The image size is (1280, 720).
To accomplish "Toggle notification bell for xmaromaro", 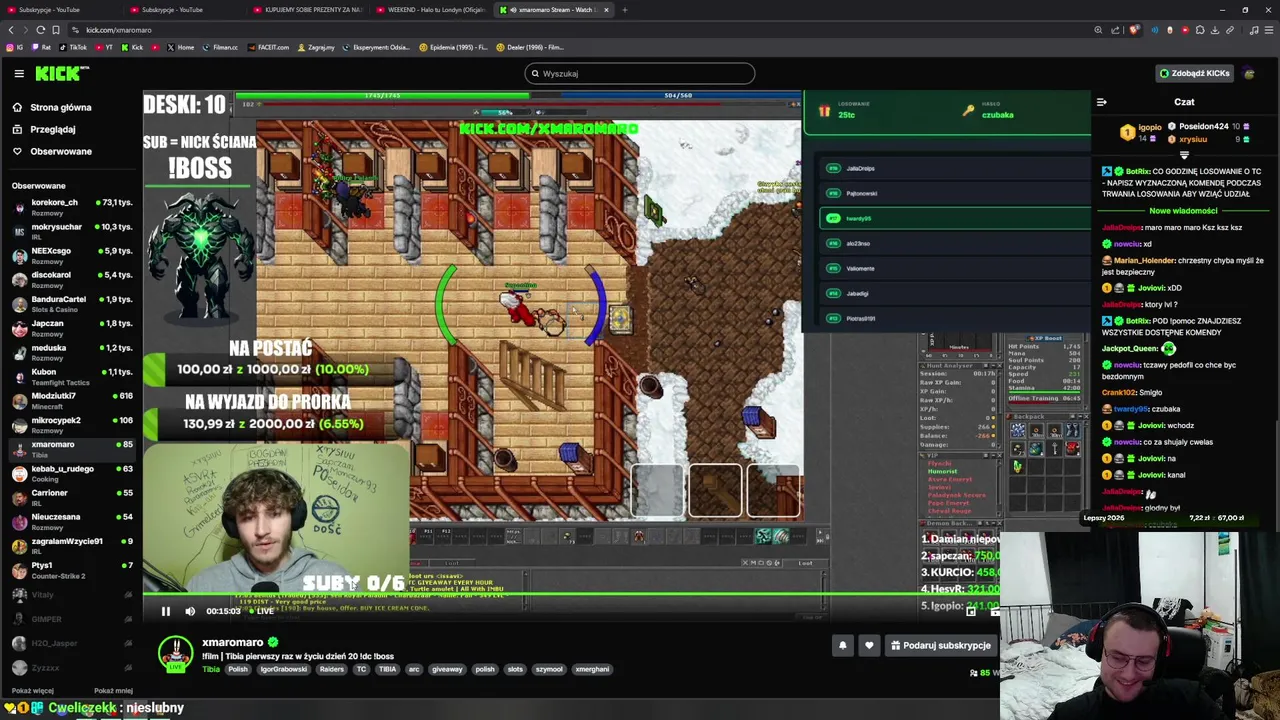I will coord(842,645).
